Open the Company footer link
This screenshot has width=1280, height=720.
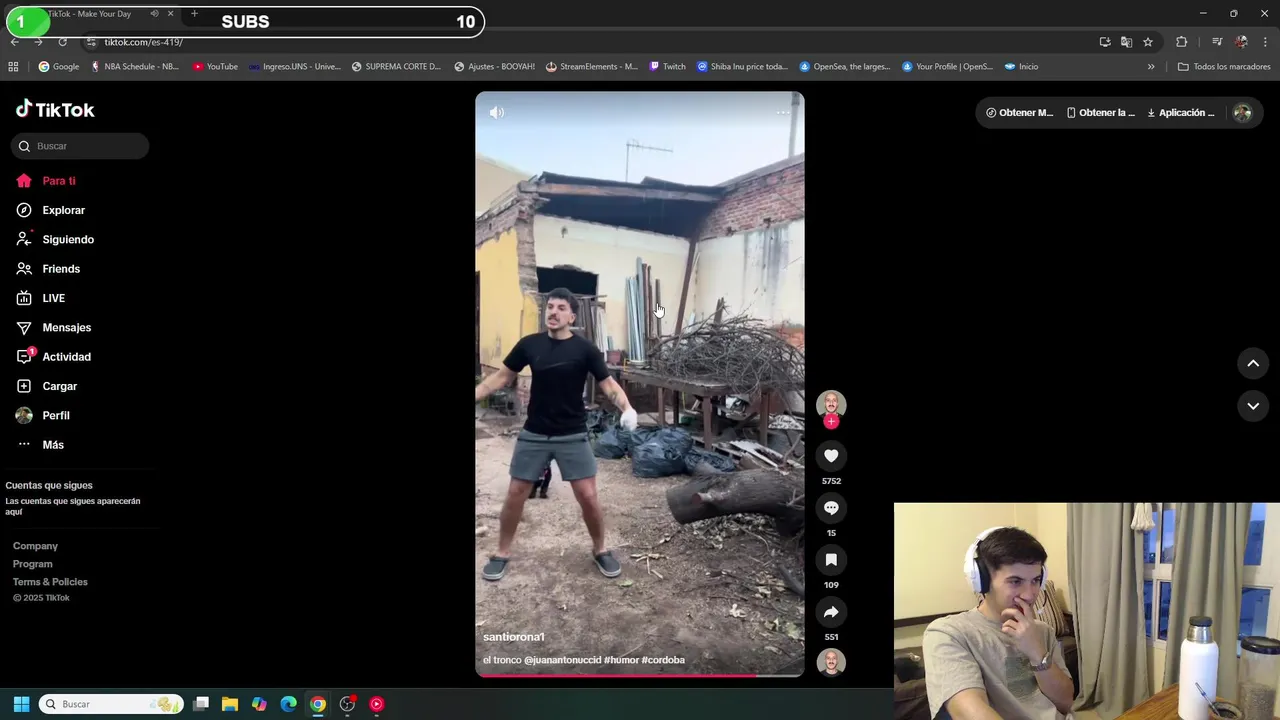click(35, 546)
